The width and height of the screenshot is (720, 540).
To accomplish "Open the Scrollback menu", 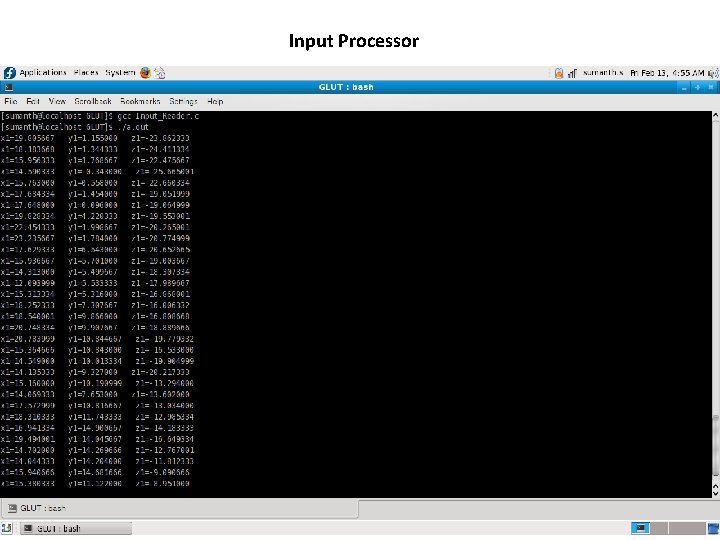I will click(x=93, y=101).
